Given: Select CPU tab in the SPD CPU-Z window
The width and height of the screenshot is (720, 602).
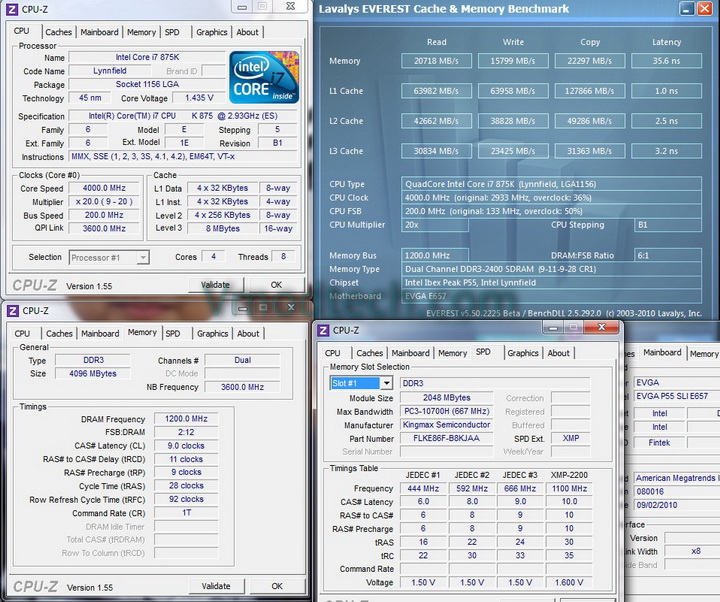Looking at the screenshot, I should click(332, 353).
